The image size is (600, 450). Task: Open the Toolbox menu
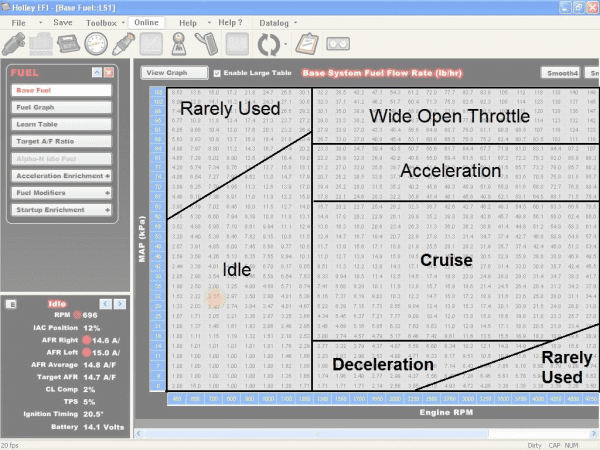pyautogui.click(x=101, y=23)
